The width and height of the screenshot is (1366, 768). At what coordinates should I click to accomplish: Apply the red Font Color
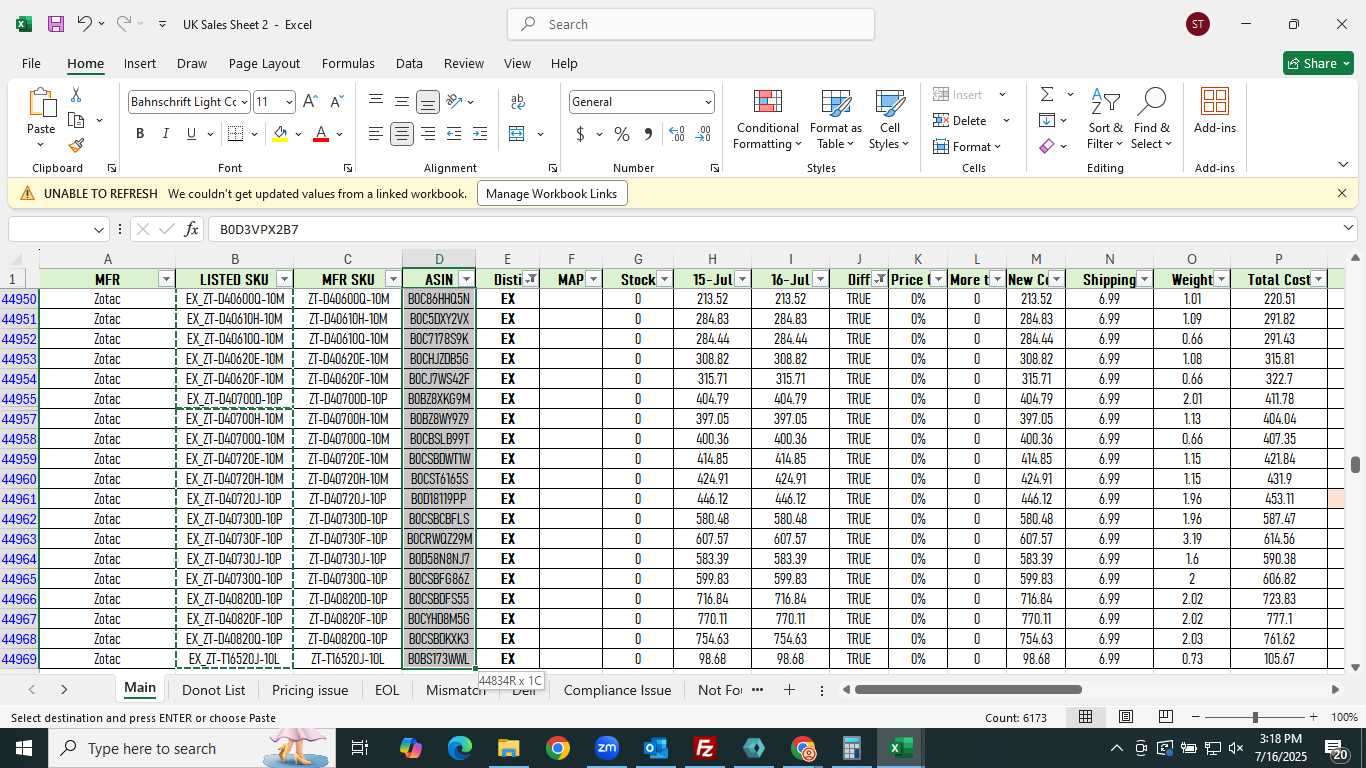coord(321,134)
